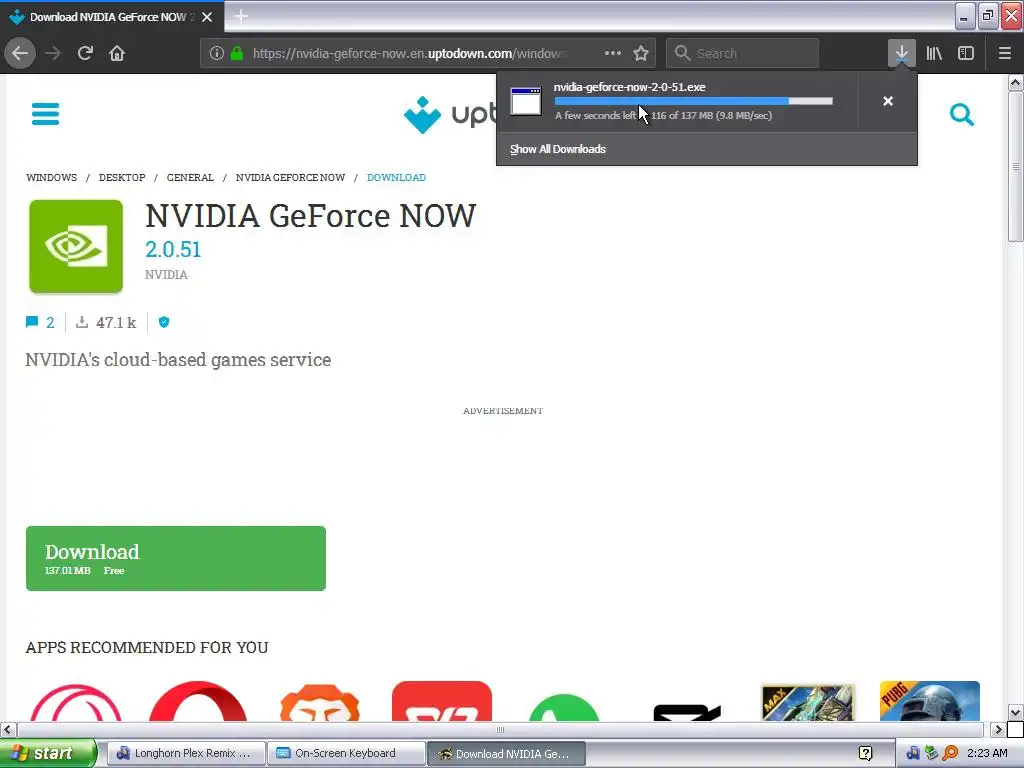Open the Firefox hamburger application menu
Viewport: 1024px width, 768px height.
coord(1004,53)
